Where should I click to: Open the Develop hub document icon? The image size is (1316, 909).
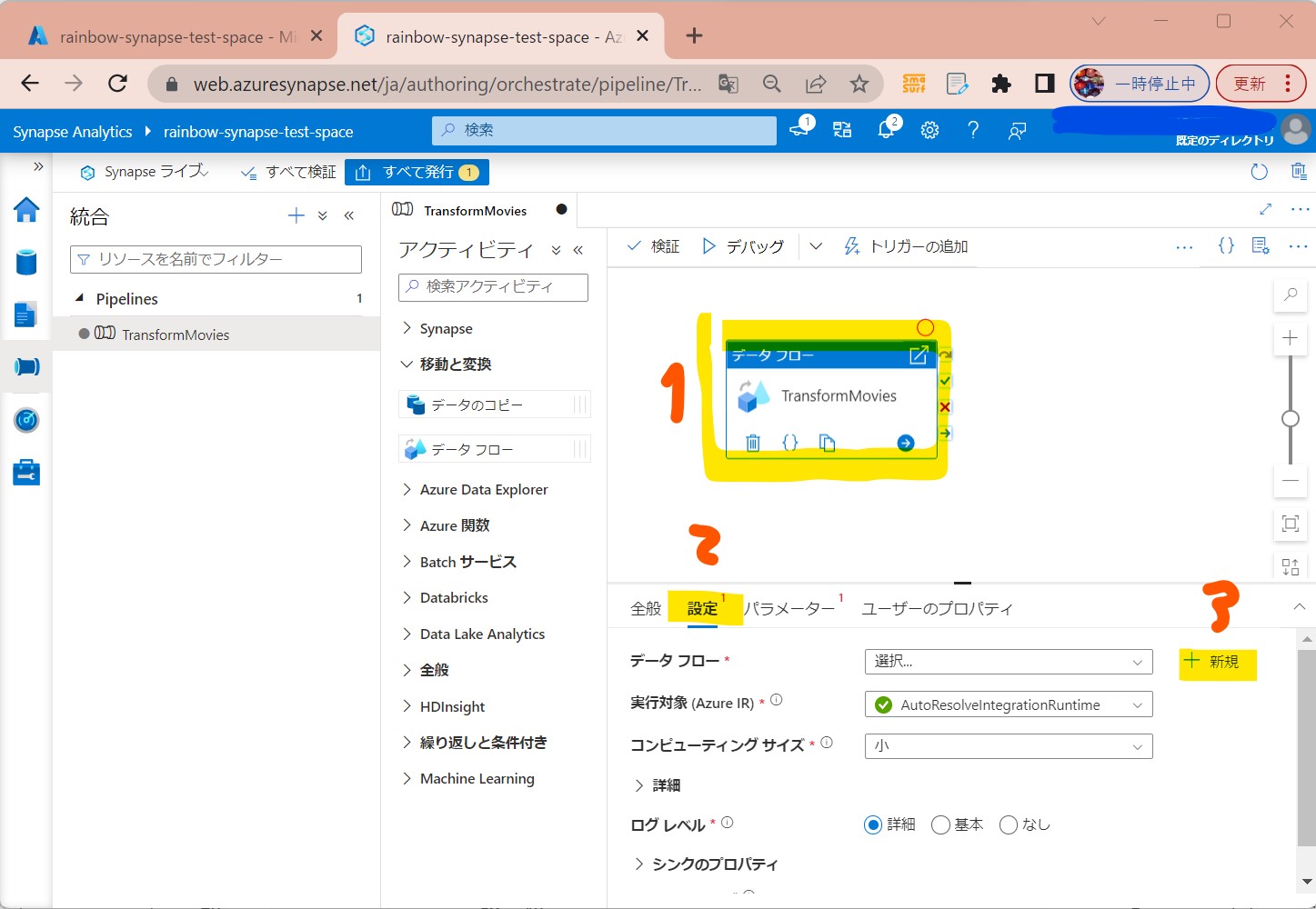click(25, 315)
